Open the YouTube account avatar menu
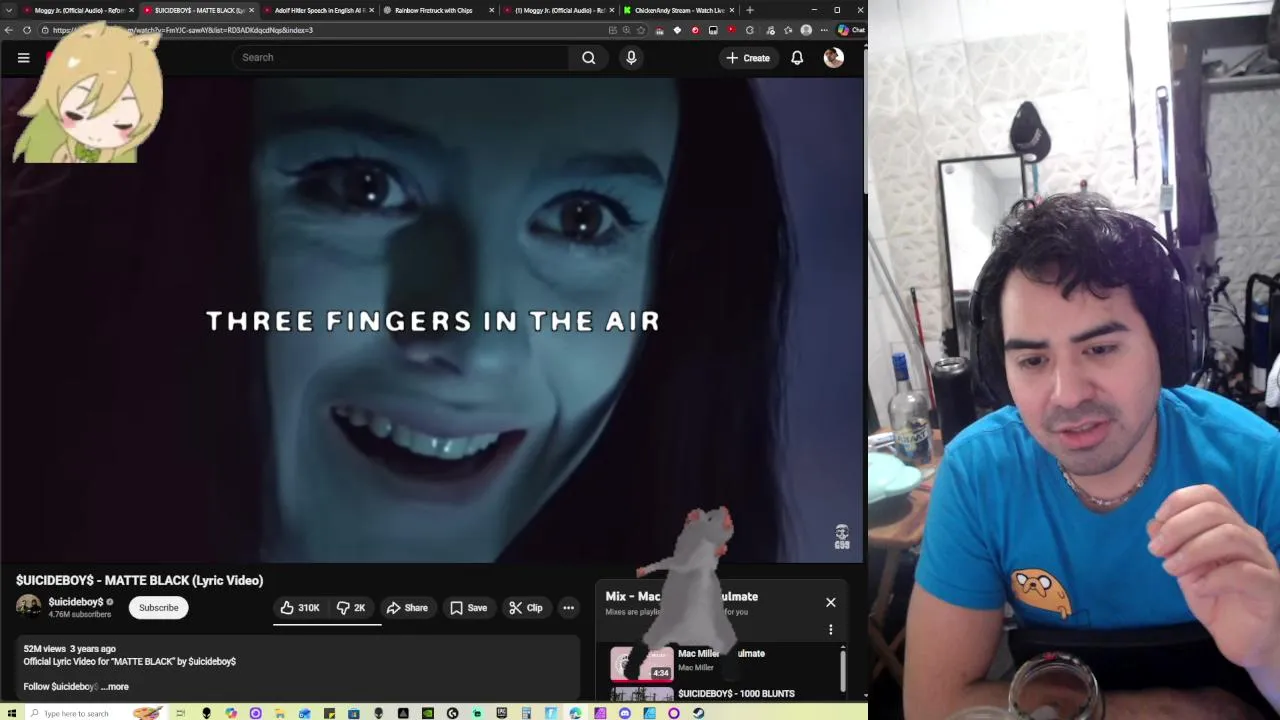This screenshot has width=1280, height=720. [834, 58]
